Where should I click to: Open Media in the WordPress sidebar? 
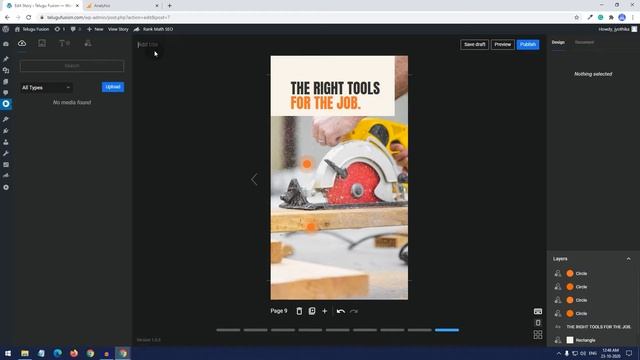(x=6, y=71)
